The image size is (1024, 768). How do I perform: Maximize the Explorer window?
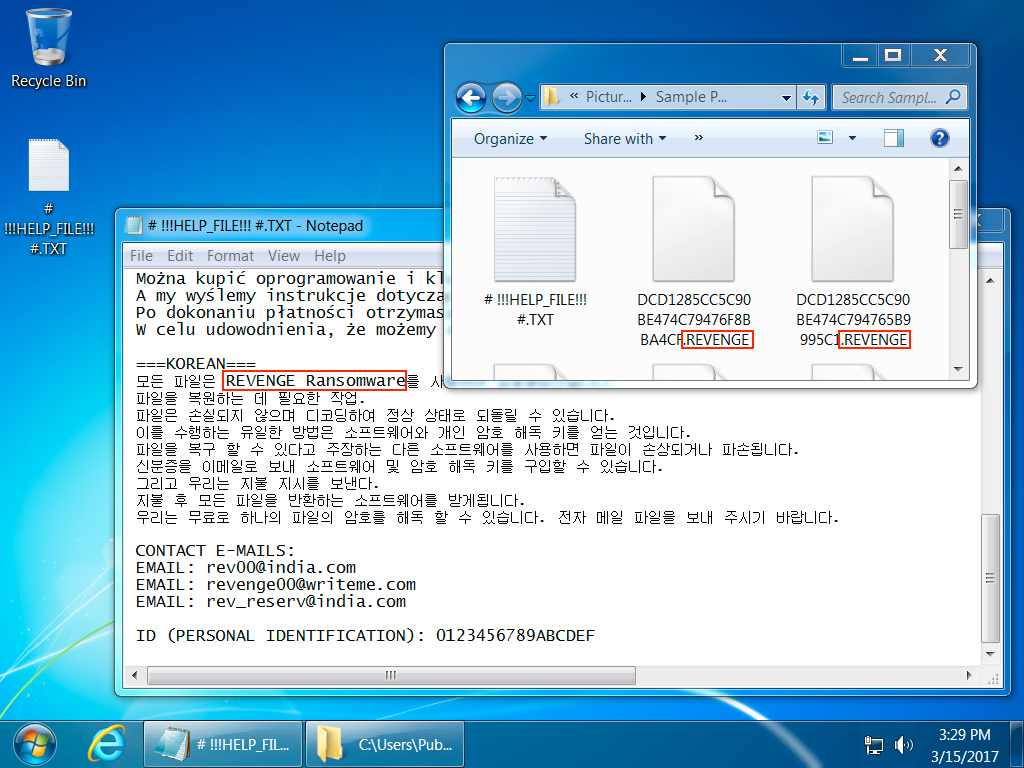pyautogui.click(x=893, y=56)
